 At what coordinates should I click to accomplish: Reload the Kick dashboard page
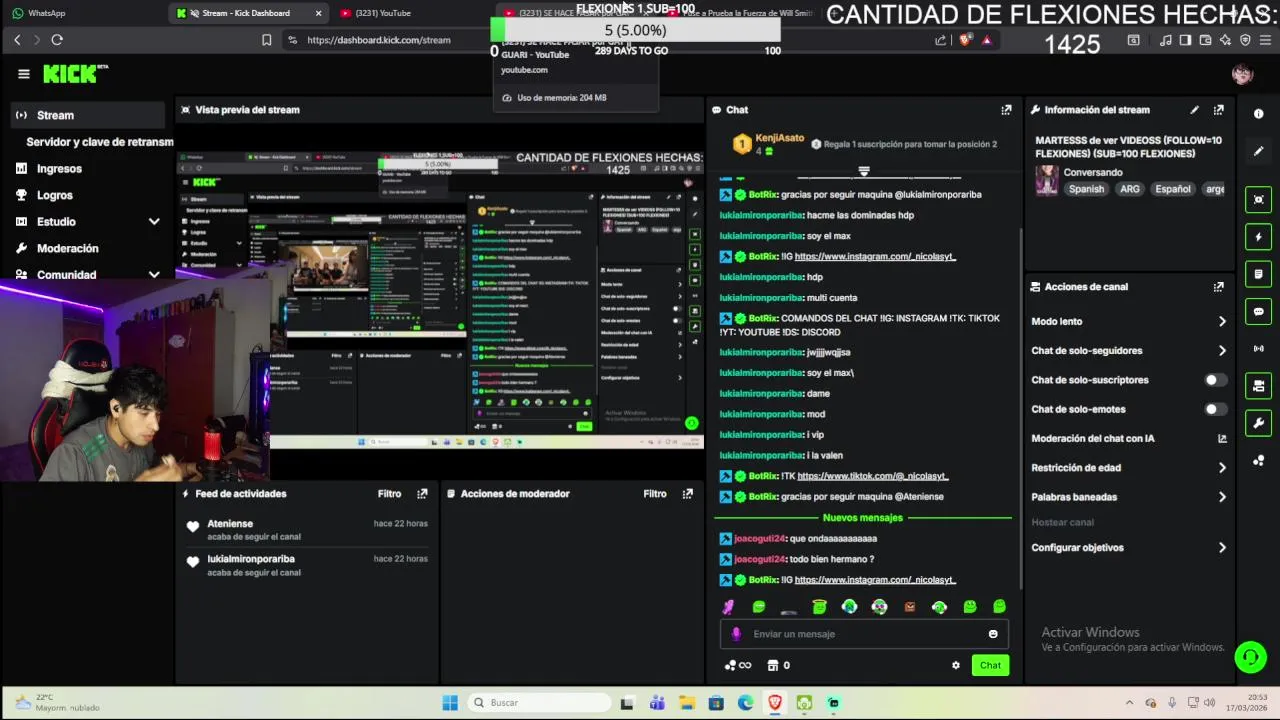(57, 40)
